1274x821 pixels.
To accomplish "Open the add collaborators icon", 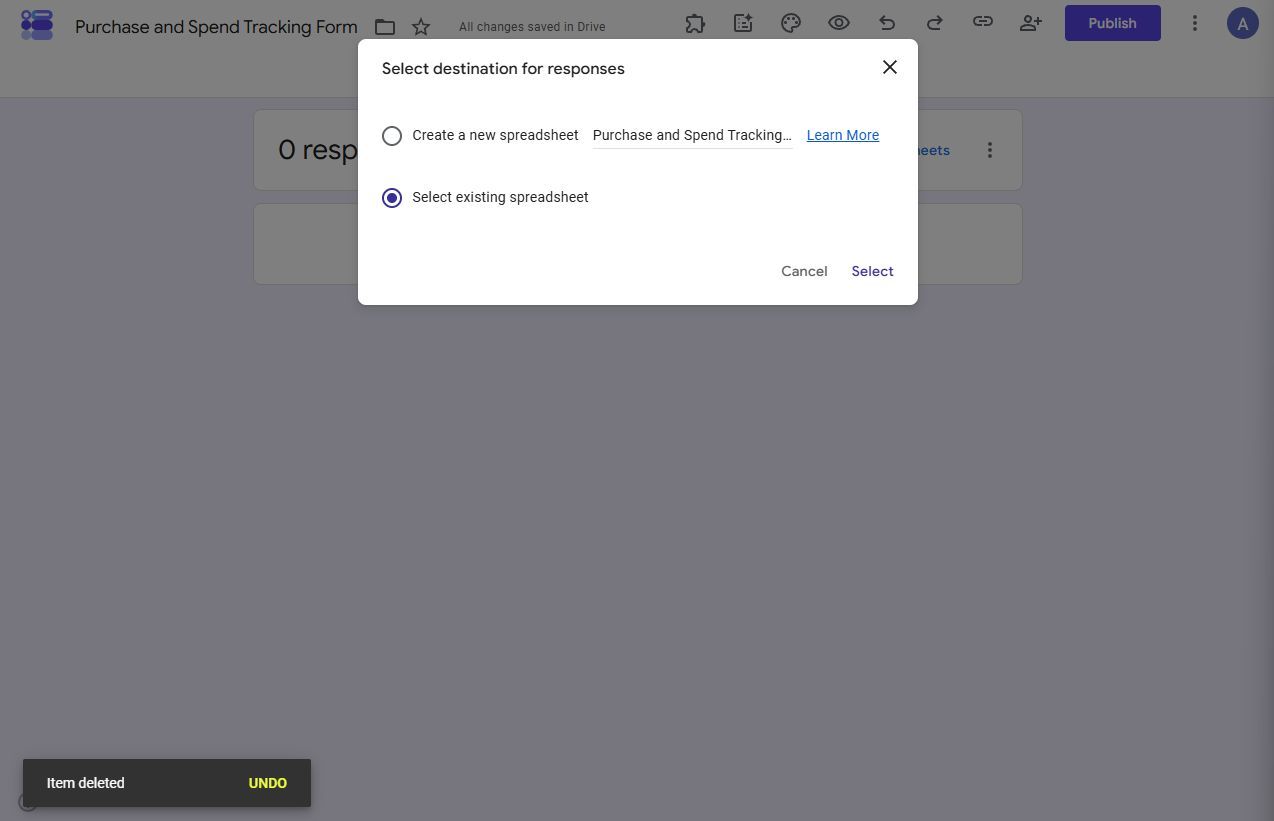I will pyautogui.click(x=1031, y=23).
